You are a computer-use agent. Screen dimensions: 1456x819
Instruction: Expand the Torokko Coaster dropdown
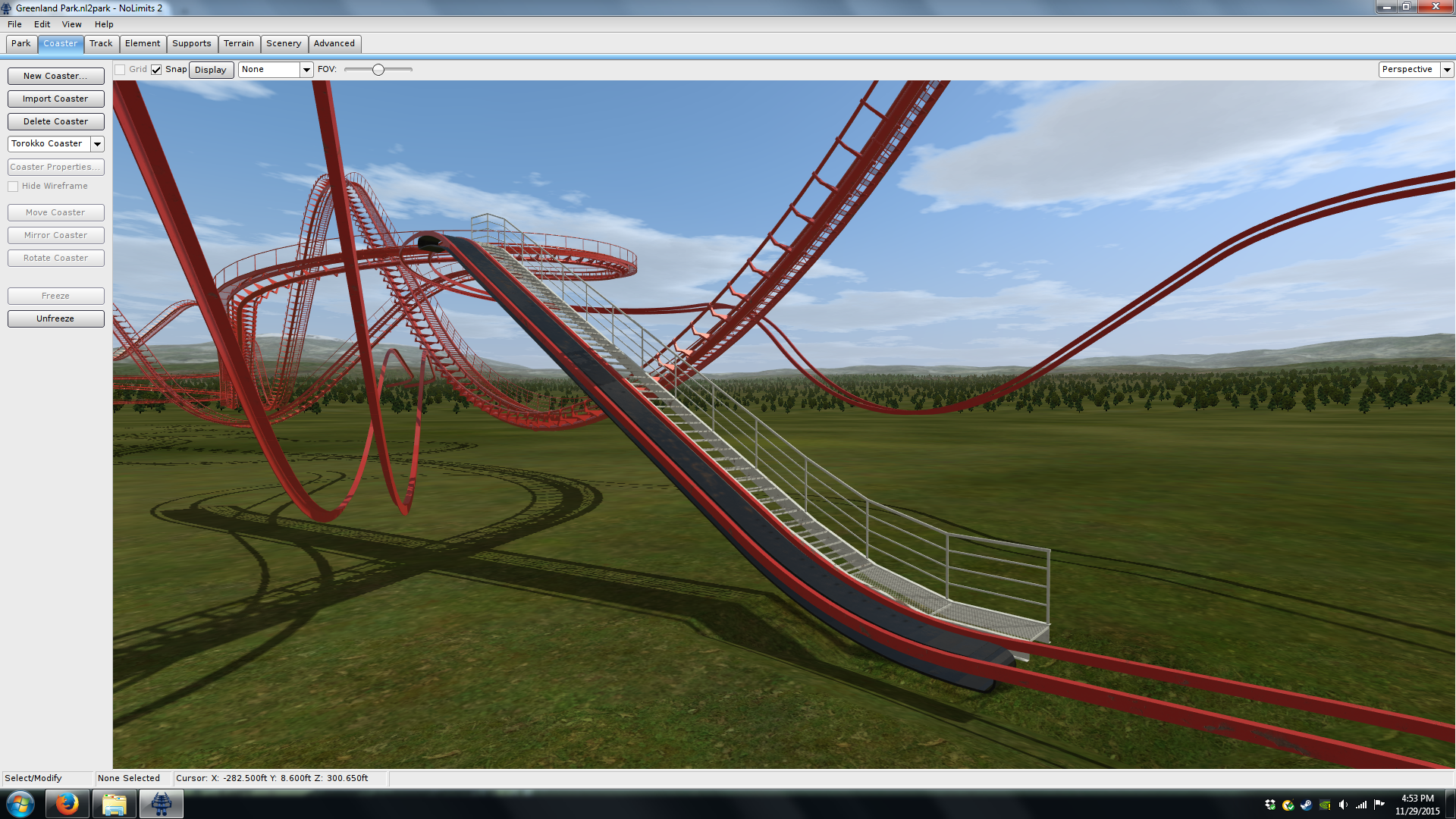click(97, 144)
